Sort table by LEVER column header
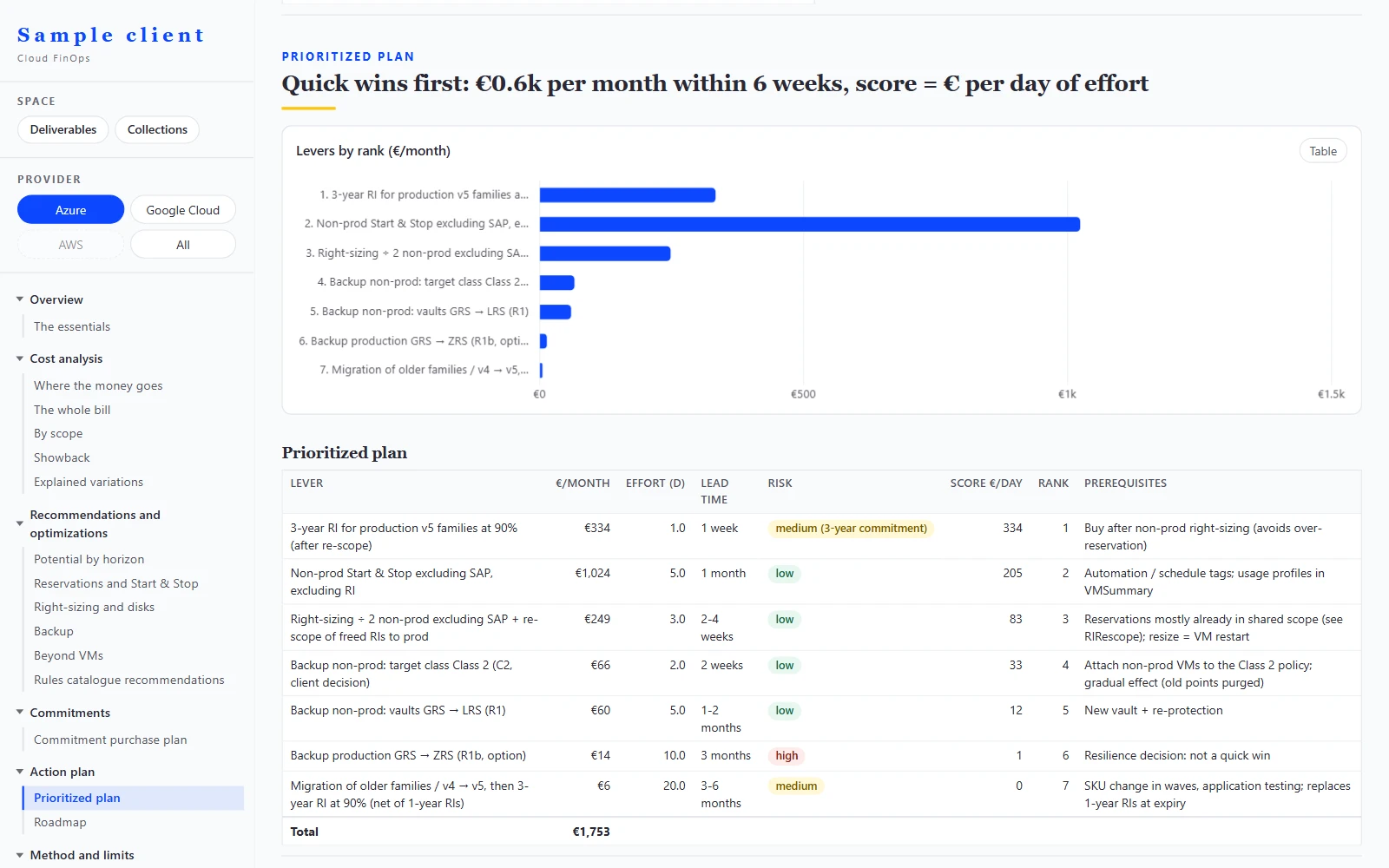The height and width of the screenshot is (868, 1389). [x=306, y=483]
